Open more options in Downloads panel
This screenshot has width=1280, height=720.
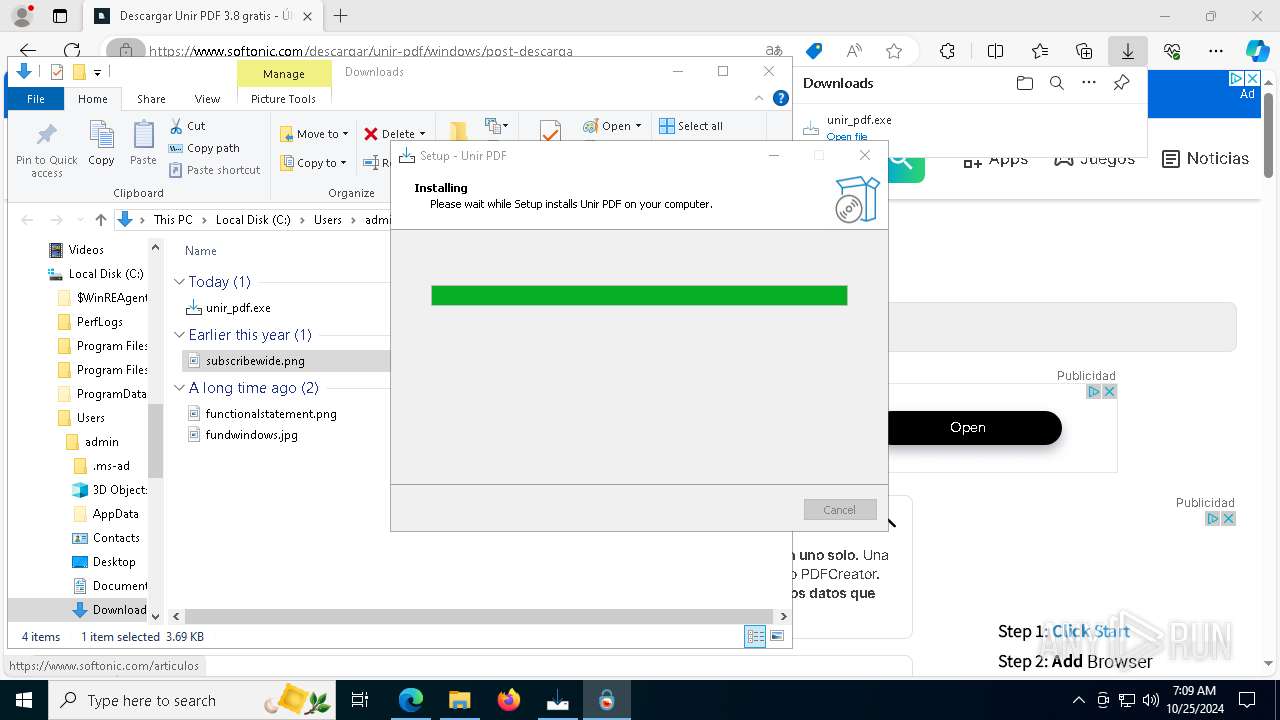point(1089,83)
